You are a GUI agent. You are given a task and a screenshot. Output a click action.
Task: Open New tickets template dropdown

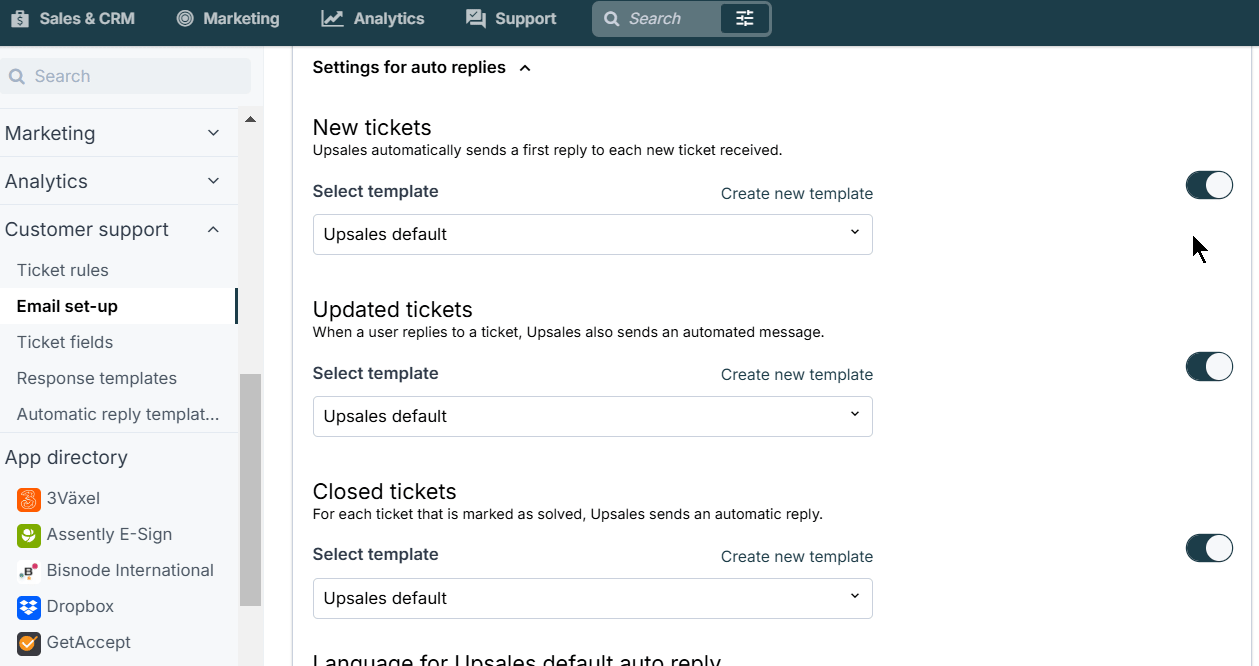pyautogui.click(x=593, y=234)
